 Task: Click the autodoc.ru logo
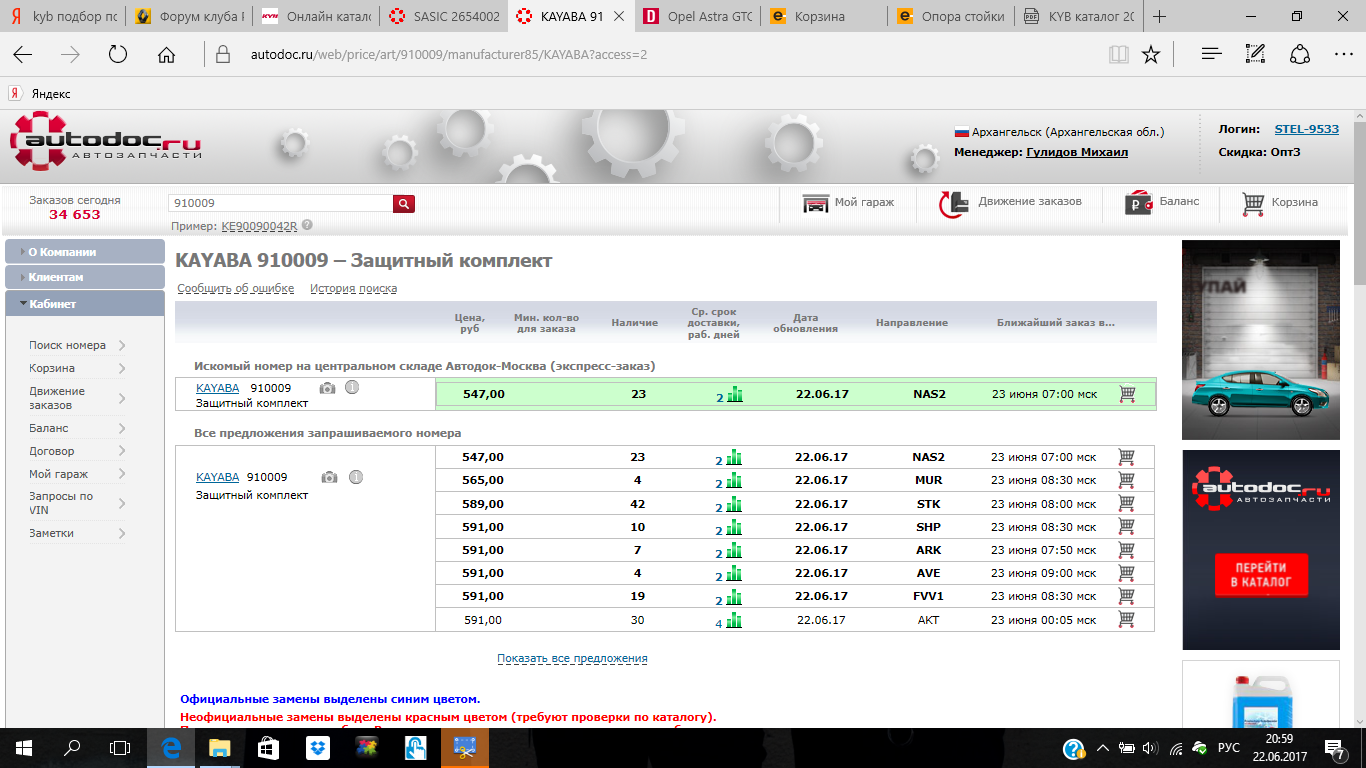pyautogui.click(x=106, y=141)
